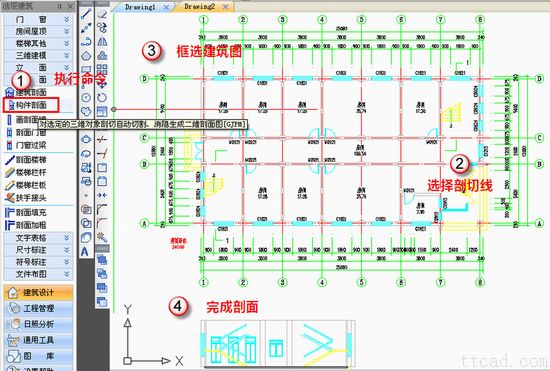This screenshot has width=550, height=371.
Task: Select the Circle draw tool
Action: tap(86, 97)
